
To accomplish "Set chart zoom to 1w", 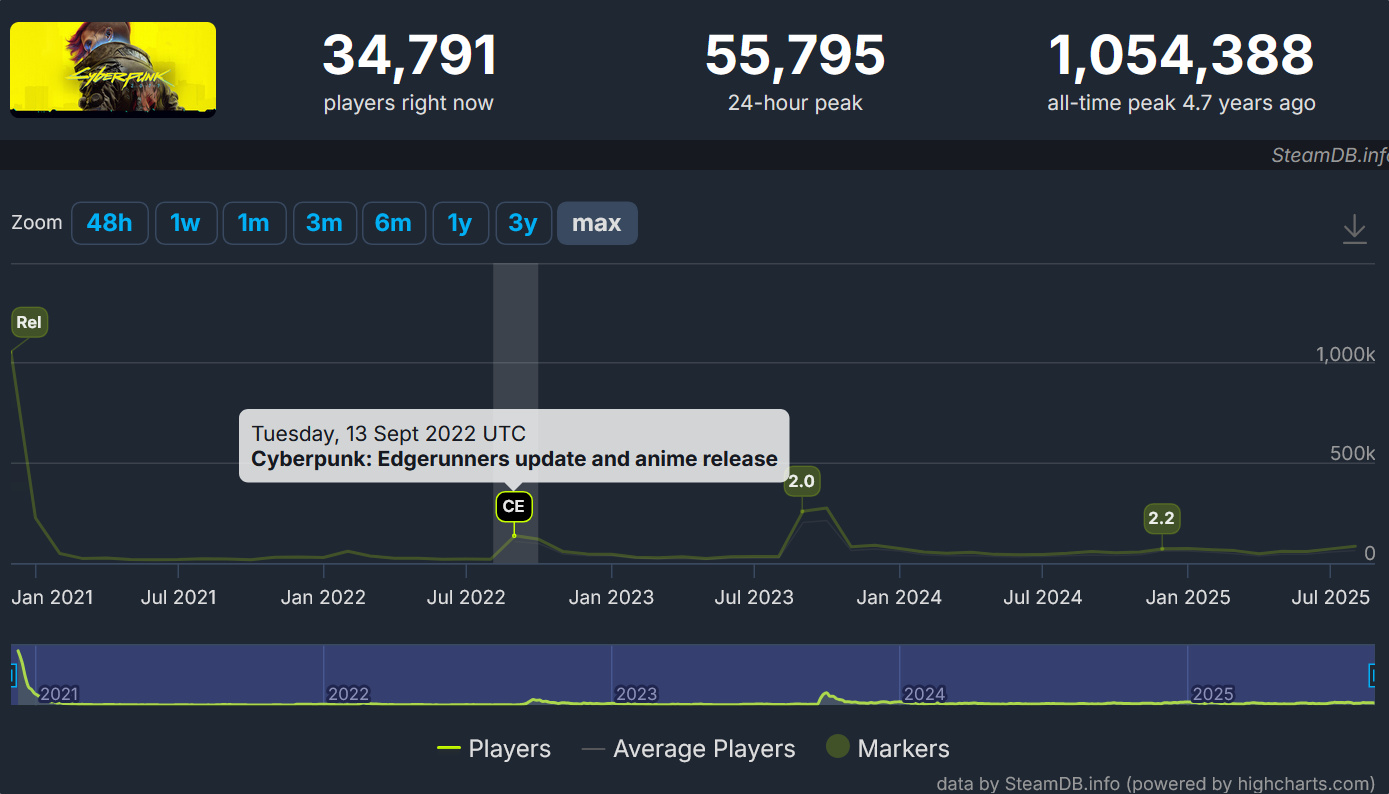I will [x=186, y=223].
